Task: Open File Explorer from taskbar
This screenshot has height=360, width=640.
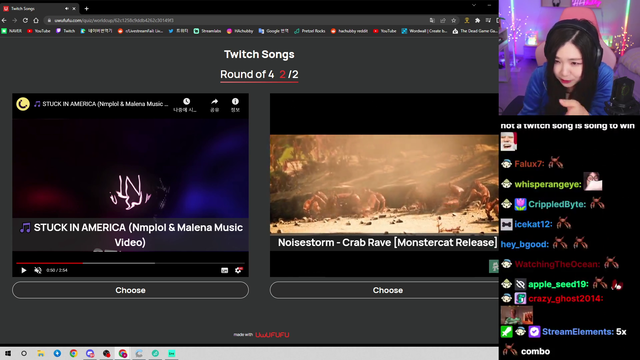Action: tap(40, 353)
